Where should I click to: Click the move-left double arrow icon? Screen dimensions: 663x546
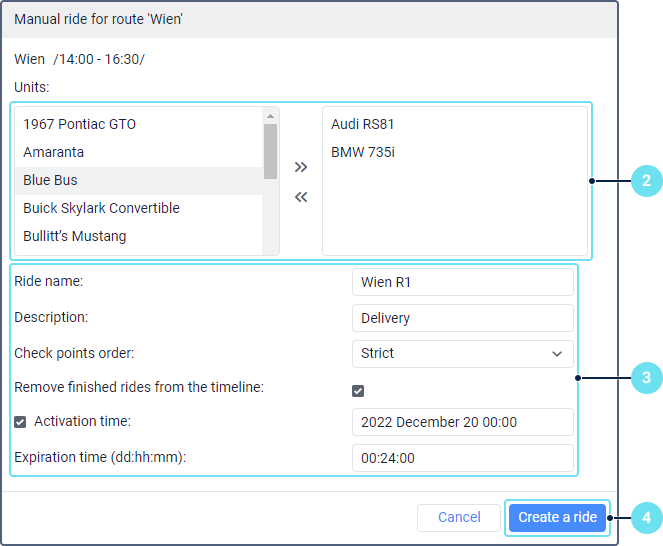click(301, 197)
